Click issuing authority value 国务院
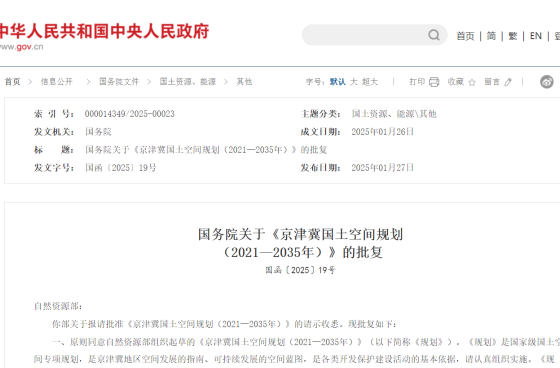The image size is (560, 368). pyautogui.click(x=98, y=132)
